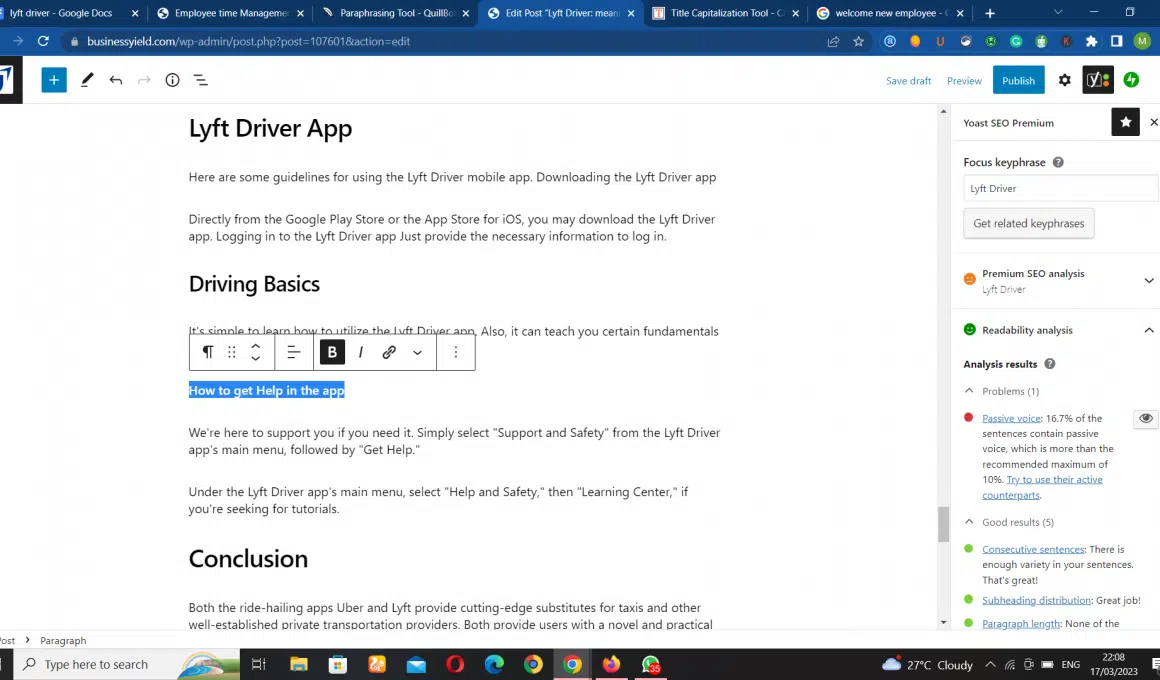This screenshot has width=1160, height=680.
Task: Switch to the Title Capitalization Tool tab
Action: (x=724, y=13)
